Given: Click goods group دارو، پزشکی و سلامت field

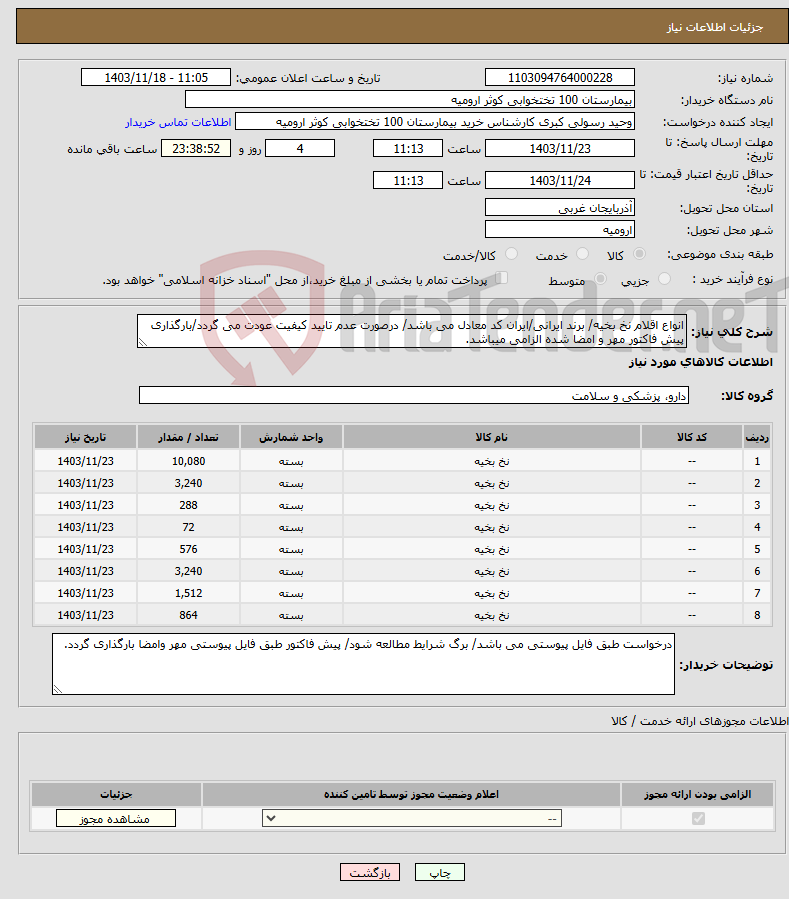Looking at the screenshot, I should [413, 396].
